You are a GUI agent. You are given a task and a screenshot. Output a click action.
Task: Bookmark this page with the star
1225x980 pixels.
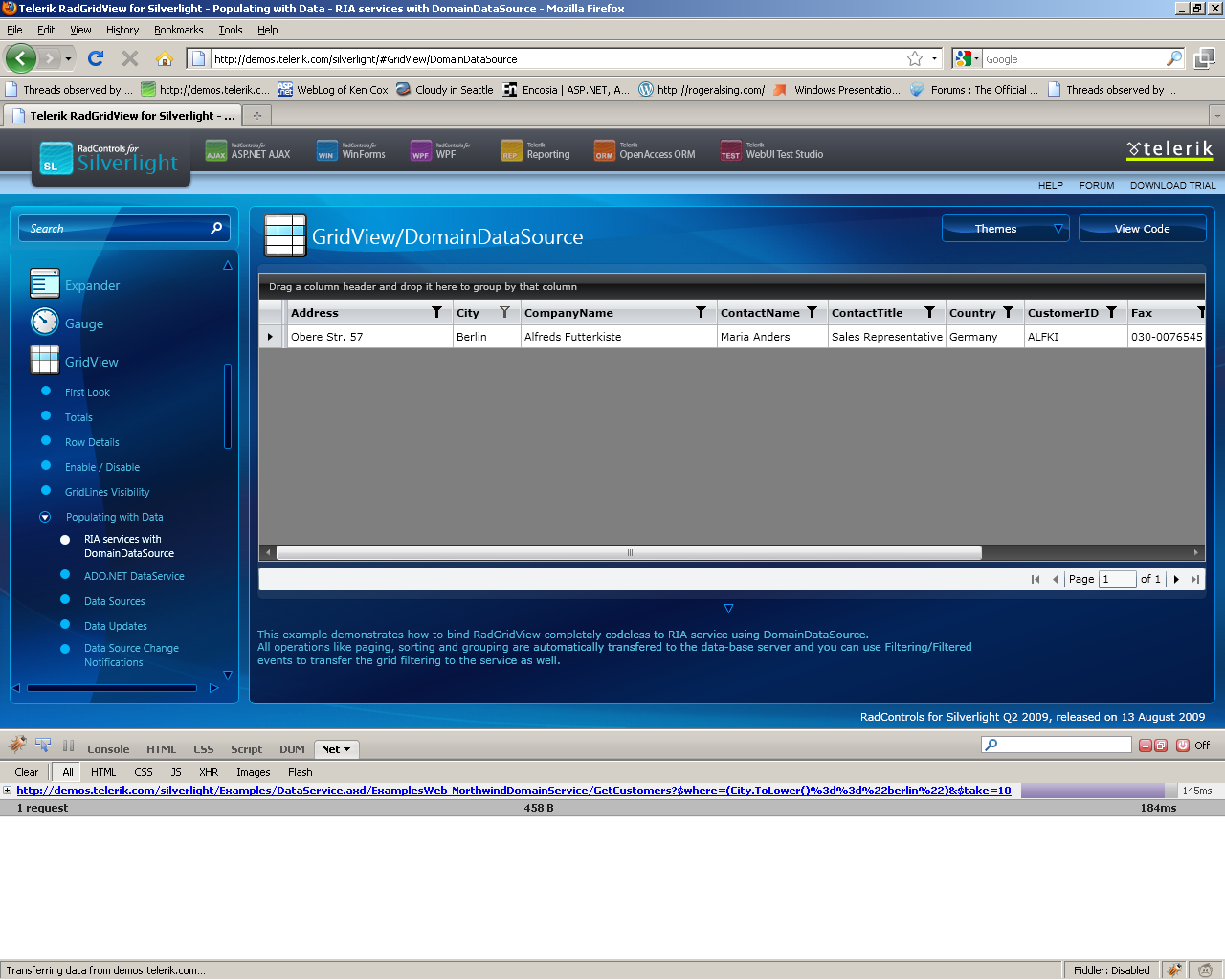(x=915, y=58)
